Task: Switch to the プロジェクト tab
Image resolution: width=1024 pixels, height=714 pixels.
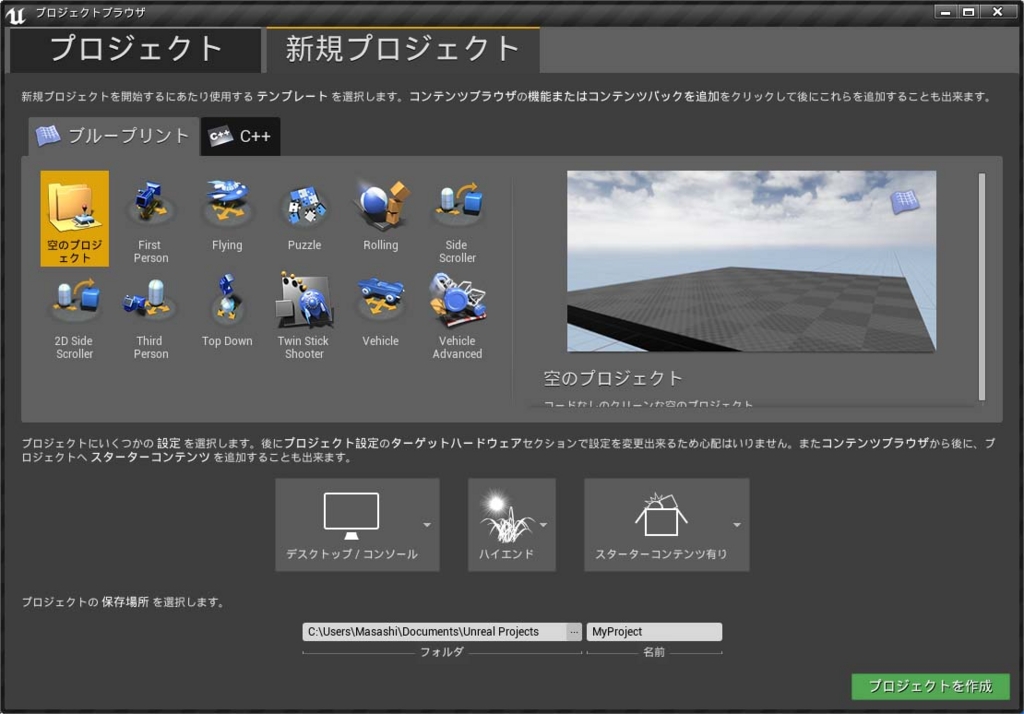Action: coord(135,50)
